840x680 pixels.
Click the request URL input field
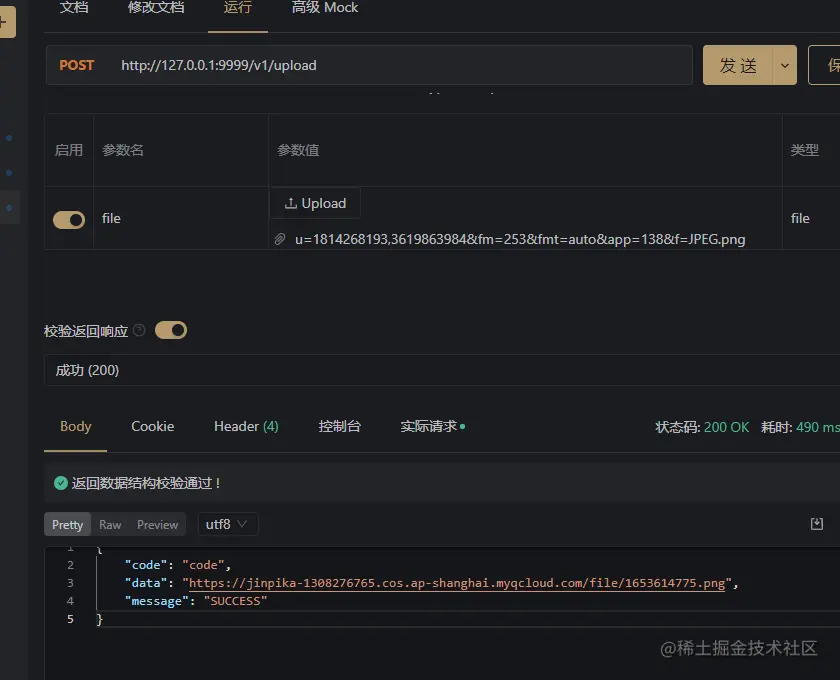click(402, 65)
